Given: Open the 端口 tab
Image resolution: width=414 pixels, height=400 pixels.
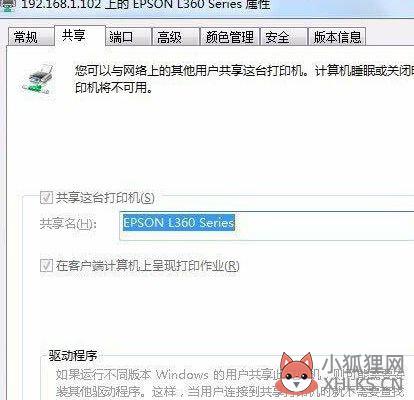Looking at the screenshot, I should point(128,37).
